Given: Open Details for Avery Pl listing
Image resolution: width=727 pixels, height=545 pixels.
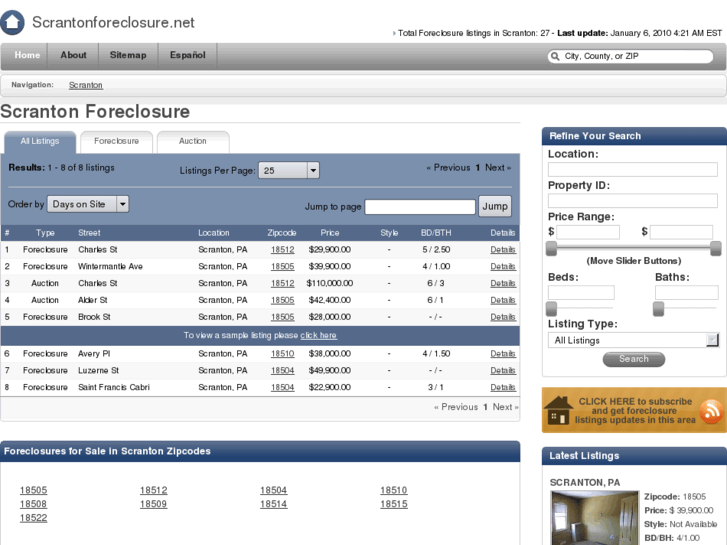Looking at the screenshot, I should (503, 353).
